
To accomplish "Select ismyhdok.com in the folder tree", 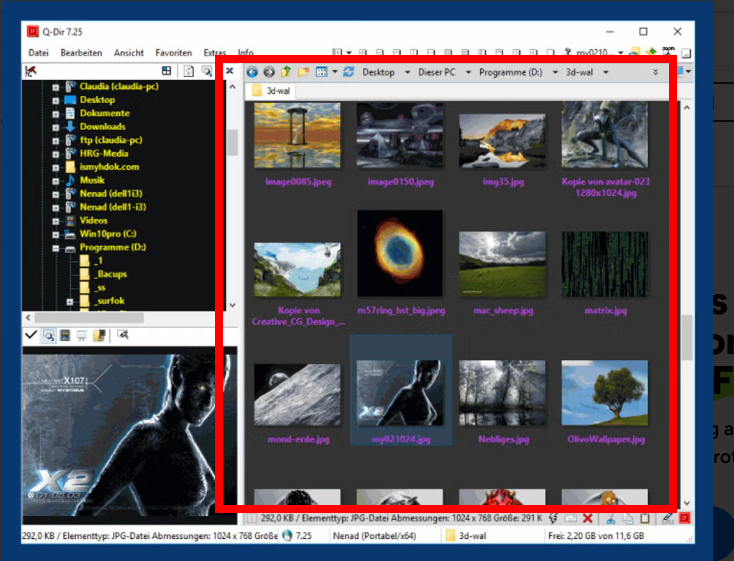I will click(109, 167).
